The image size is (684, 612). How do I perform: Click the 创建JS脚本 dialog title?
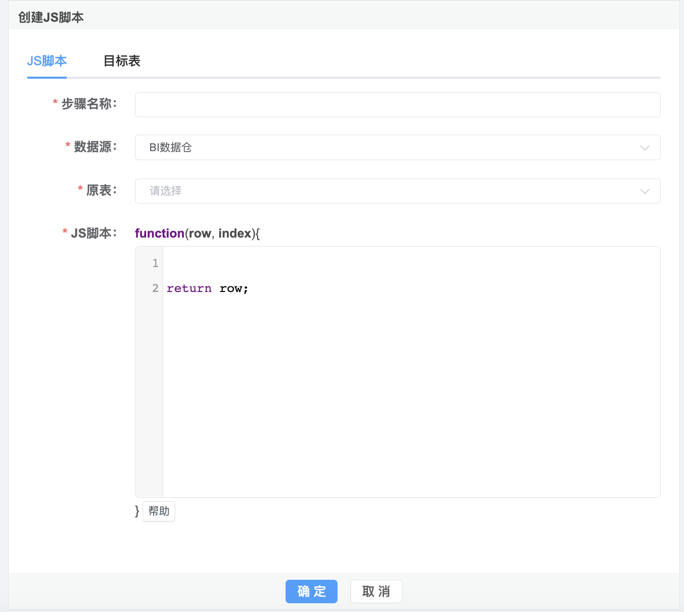click(x=51, y=17)
